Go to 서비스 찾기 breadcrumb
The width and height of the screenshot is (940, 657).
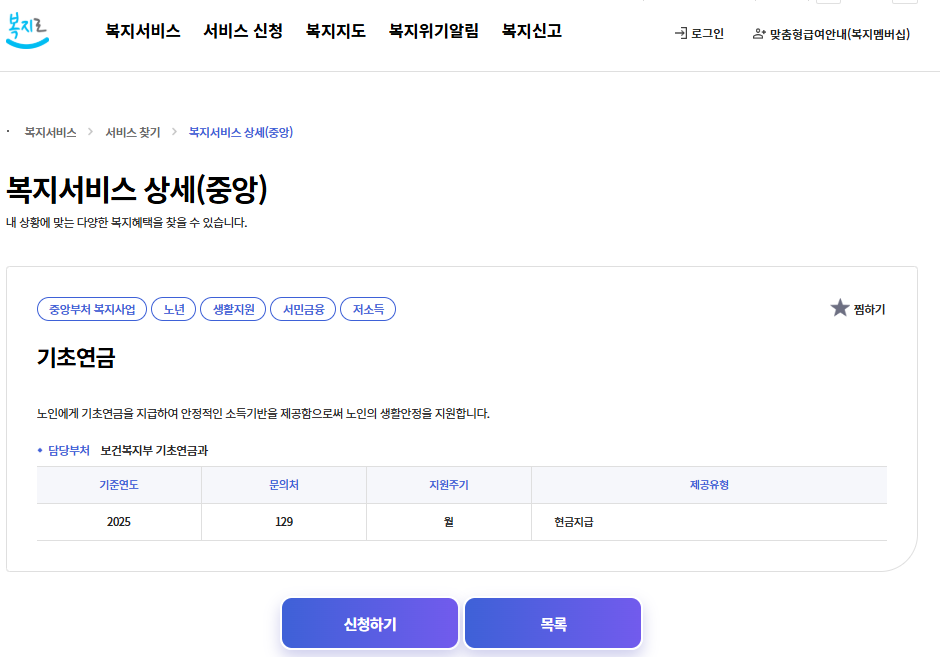coord(132,132)
